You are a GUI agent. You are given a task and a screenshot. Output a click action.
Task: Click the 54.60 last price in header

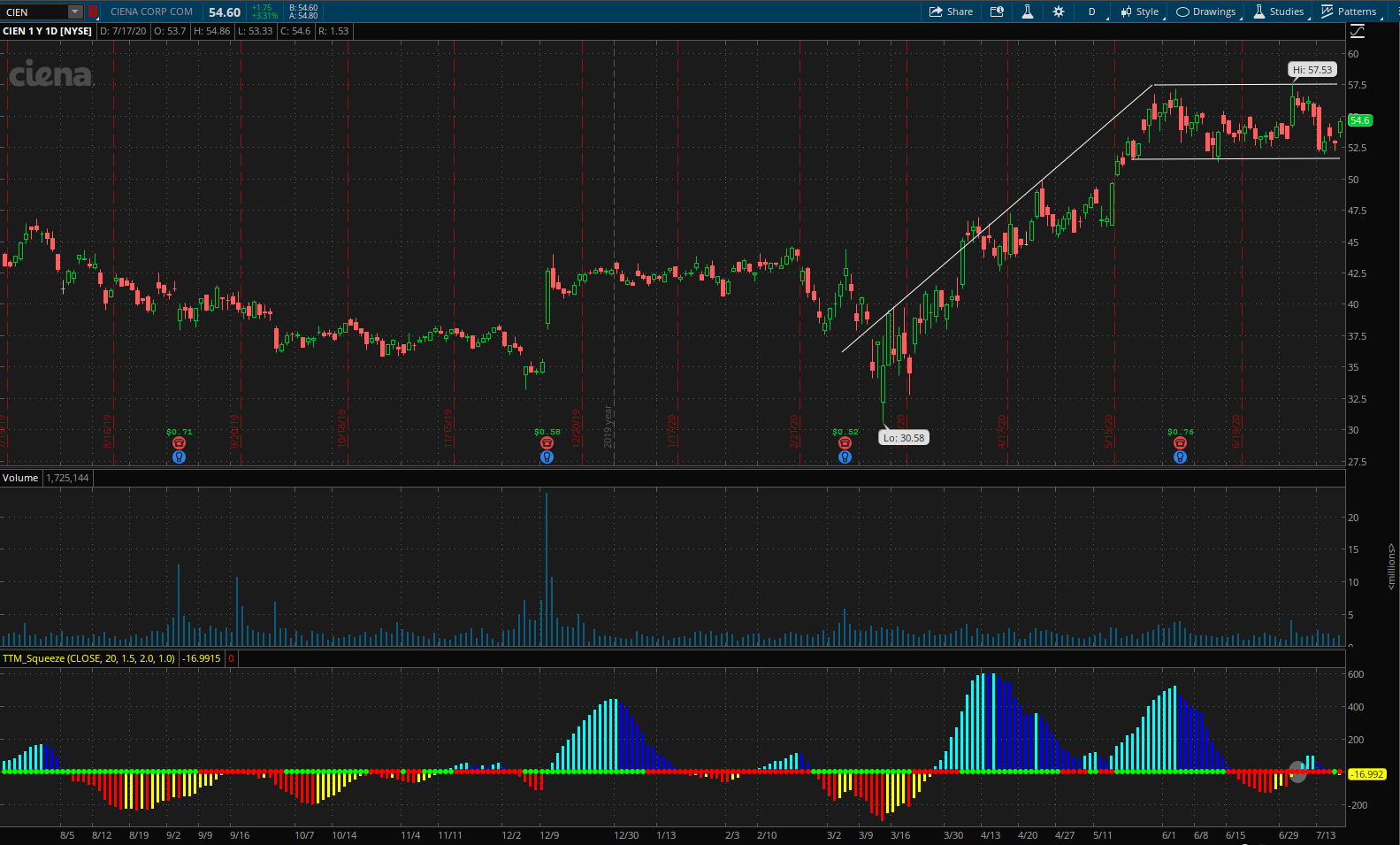click(225, 12)
